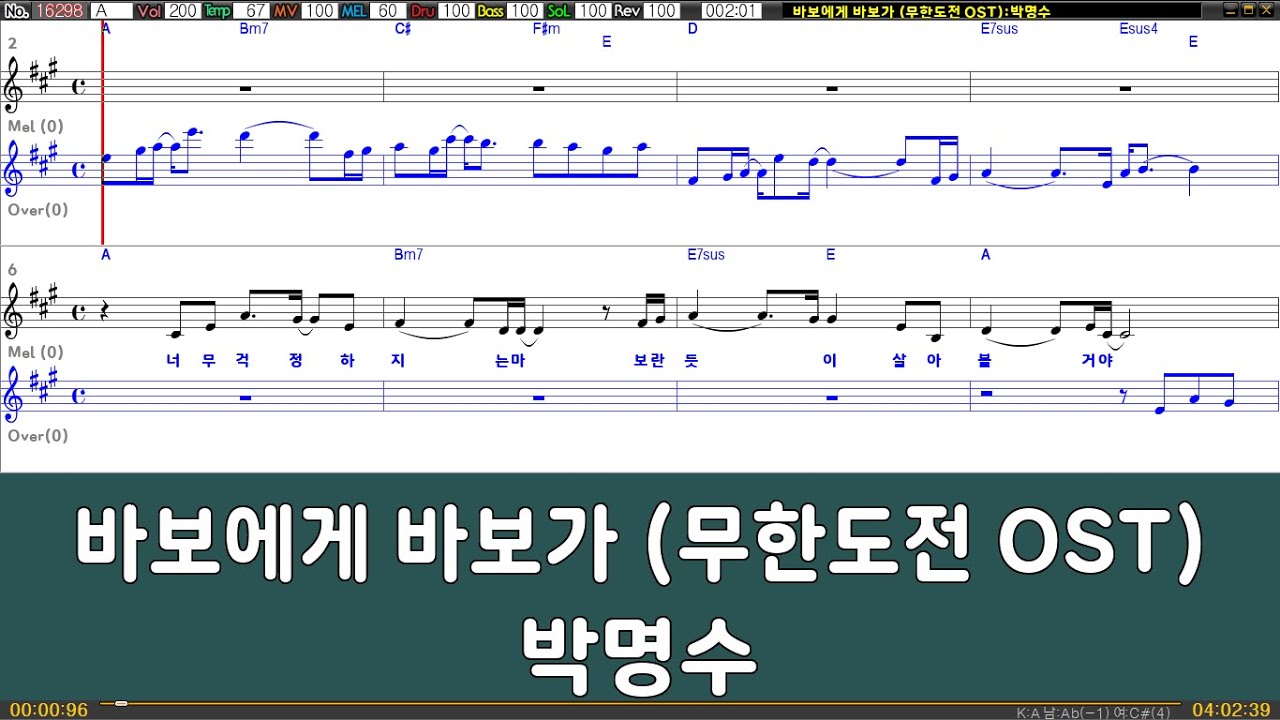Select the Temp value 67

pyautogui.click(x=251, y=10)
